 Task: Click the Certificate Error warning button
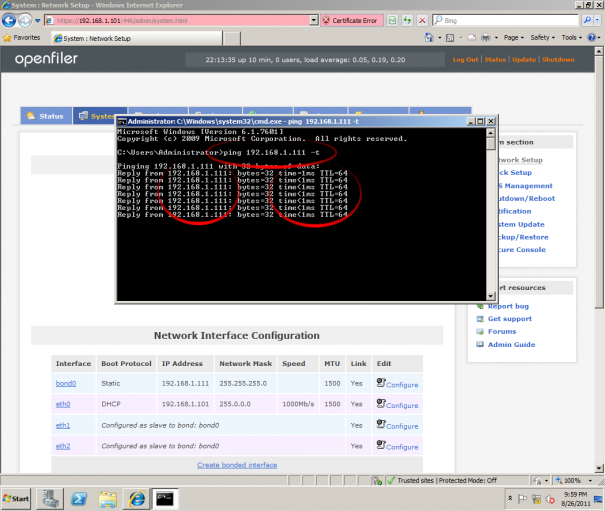click(352, 20)
